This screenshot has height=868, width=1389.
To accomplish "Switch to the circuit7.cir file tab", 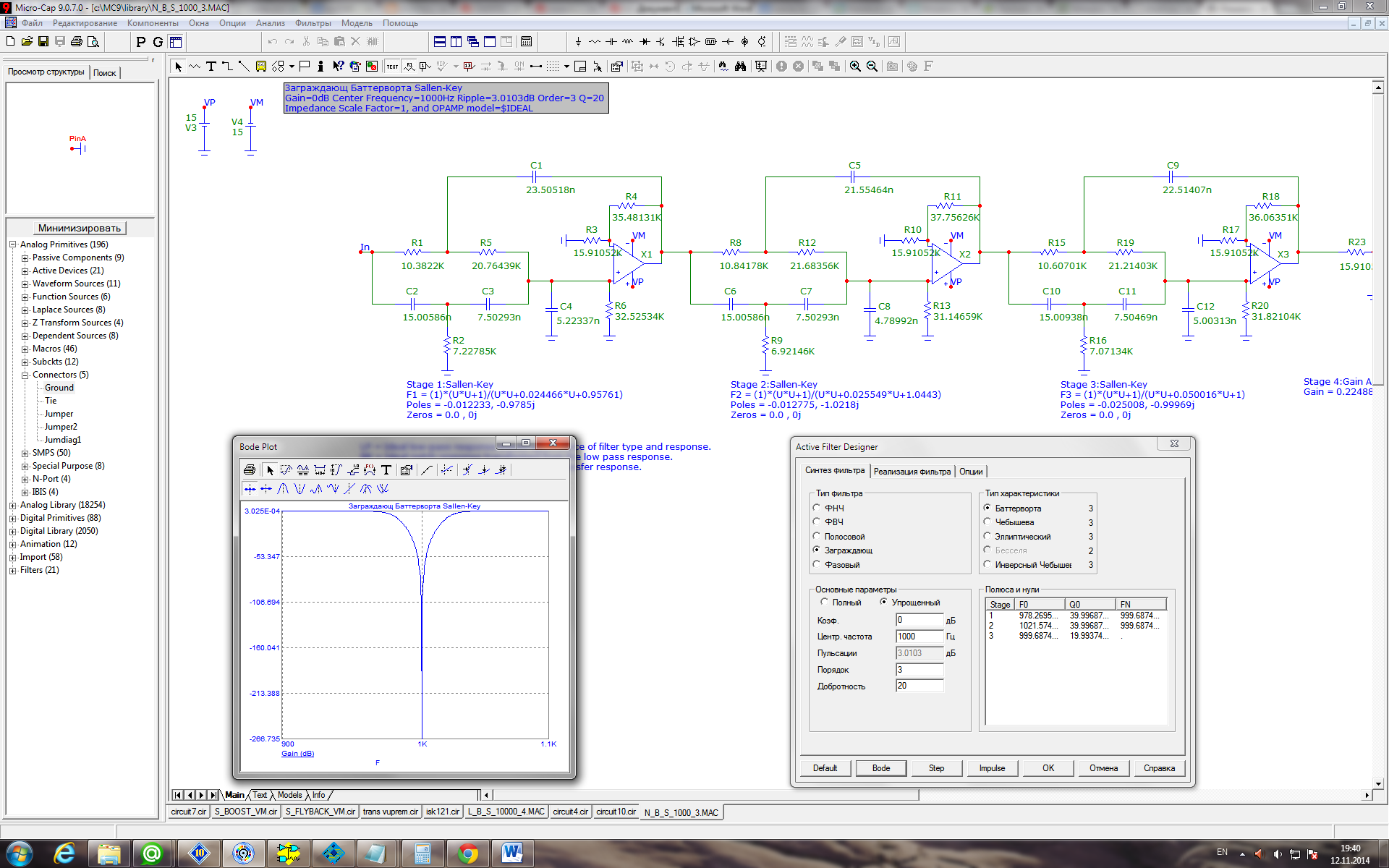I will [188, 812].
